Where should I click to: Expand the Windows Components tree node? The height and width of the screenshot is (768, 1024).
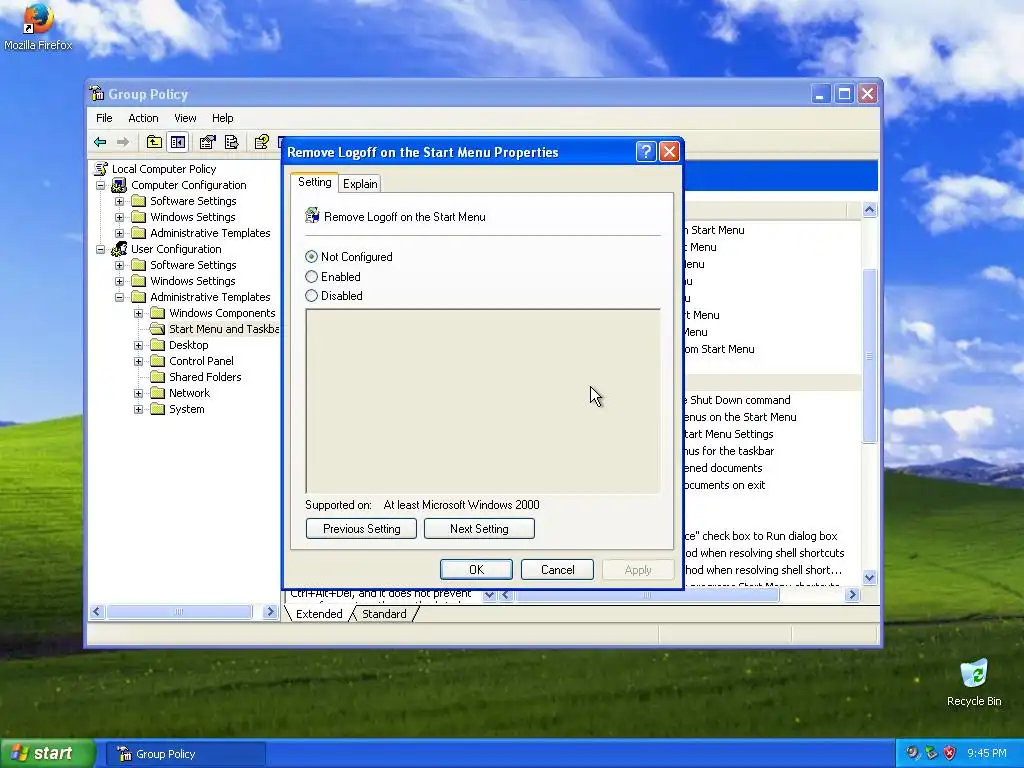pos(138,313)
